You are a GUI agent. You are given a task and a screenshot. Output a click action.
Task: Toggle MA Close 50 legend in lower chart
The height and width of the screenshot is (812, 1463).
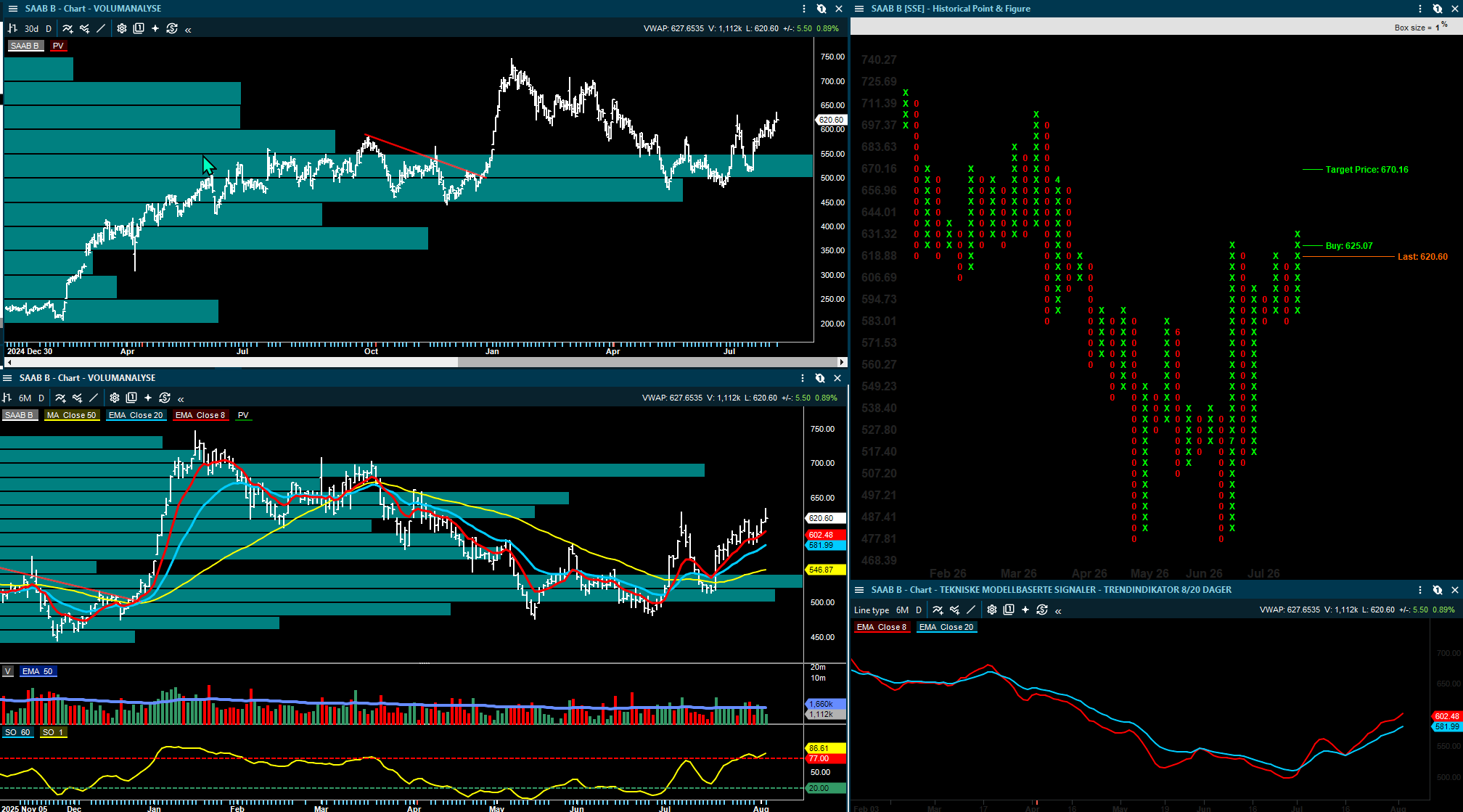pos(72,415)
